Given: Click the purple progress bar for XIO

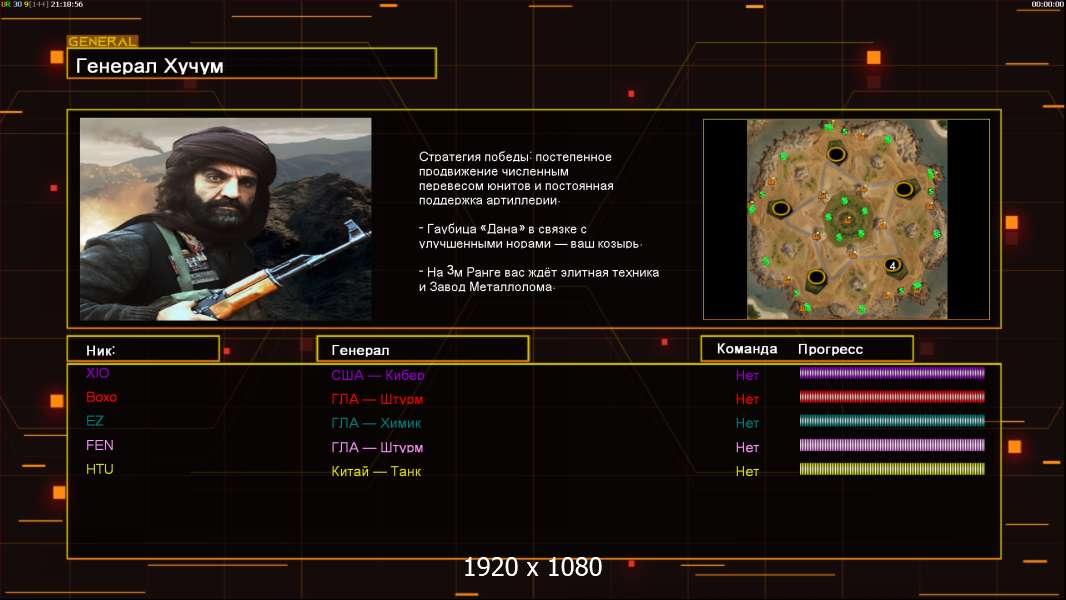Looking at the screenshot, I should point(892,374).
